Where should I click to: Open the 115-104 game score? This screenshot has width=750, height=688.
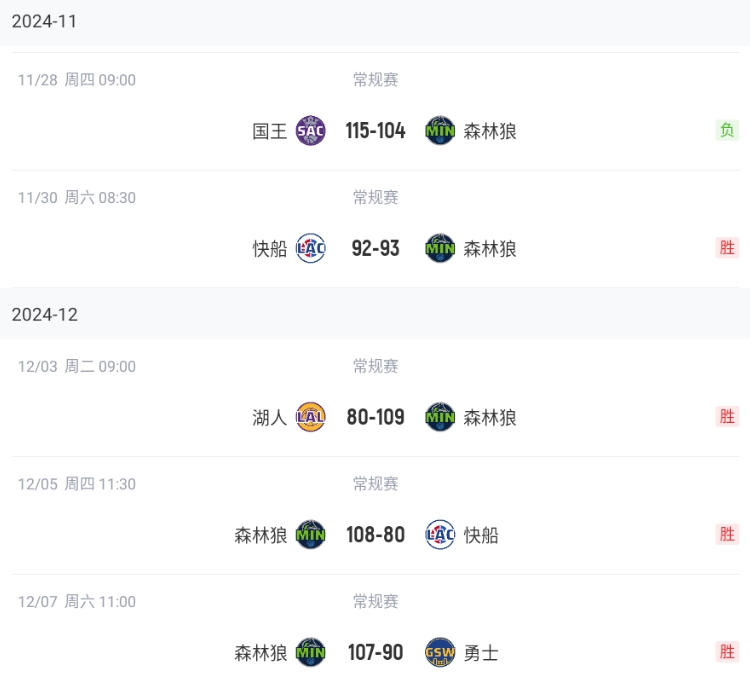[375, 131]
